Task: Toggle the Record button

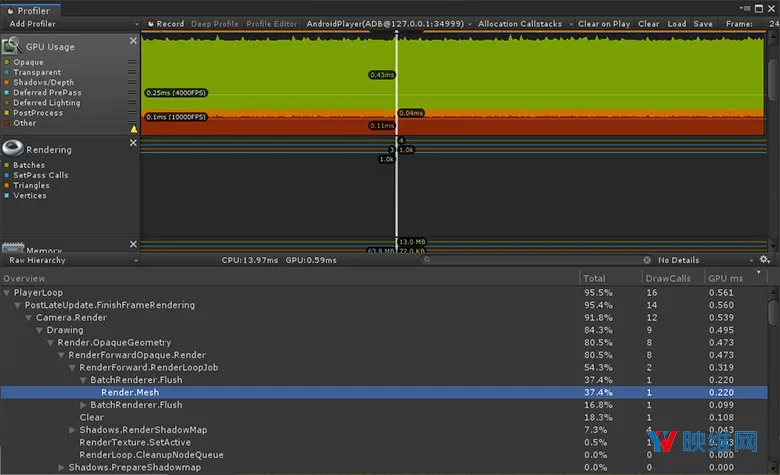Action: (166, 24)
